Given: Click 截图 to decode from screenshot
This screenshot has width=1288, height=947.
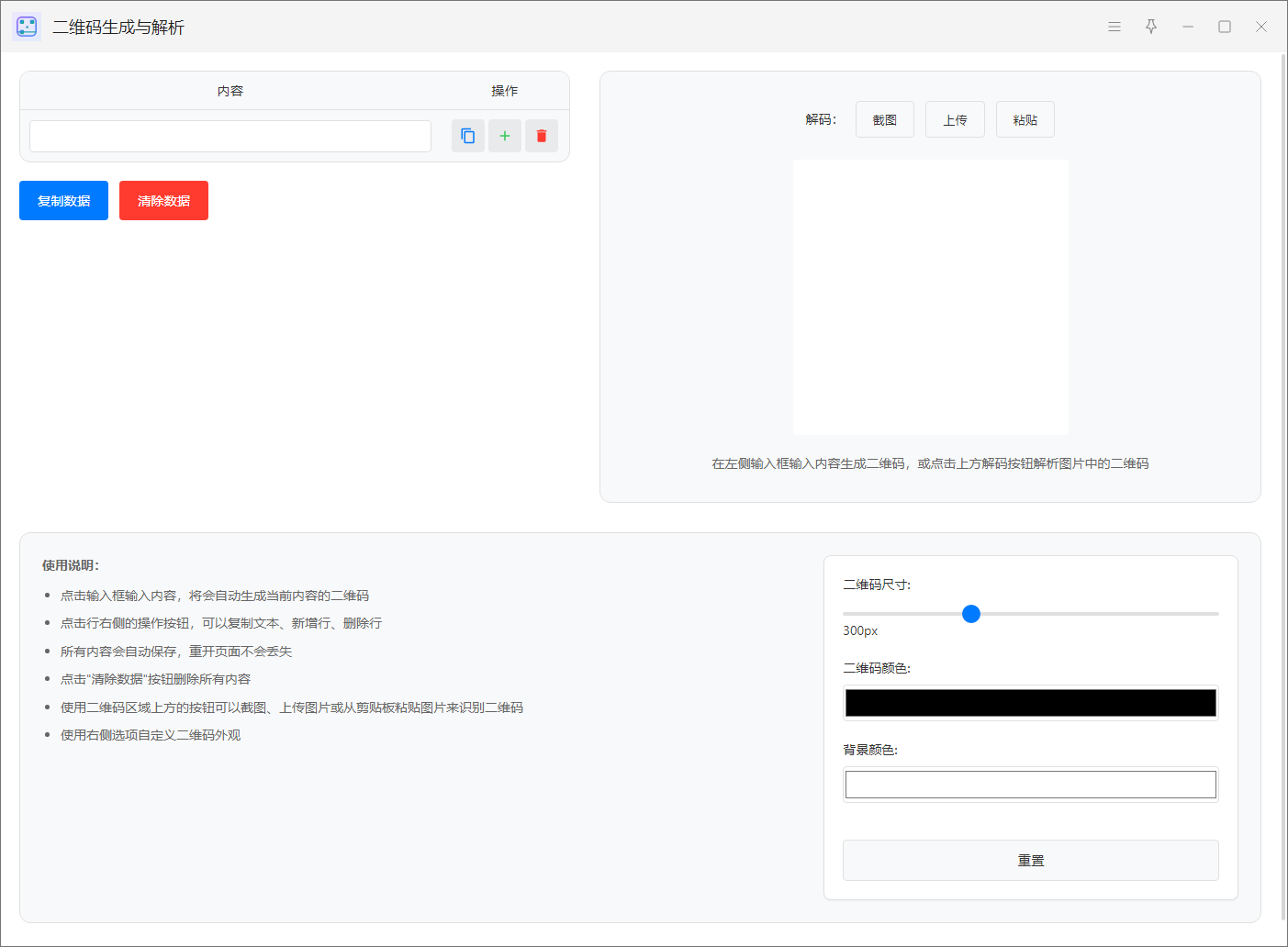Looking at the screenshot, I should [884, 119].
